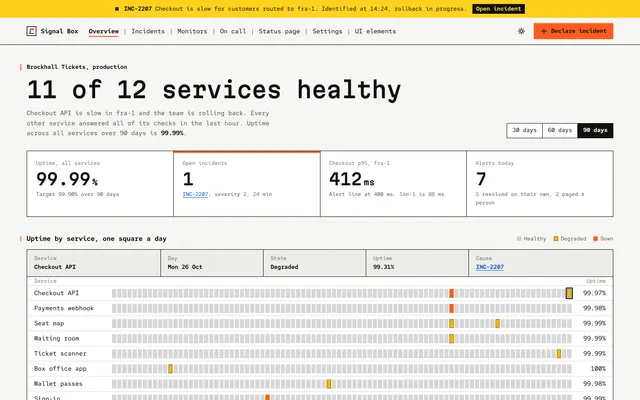Image resolution: width=640 pixels, height=400 pixels.
Task: Click the Degraded legend swatch
Action: coord(556,239)
